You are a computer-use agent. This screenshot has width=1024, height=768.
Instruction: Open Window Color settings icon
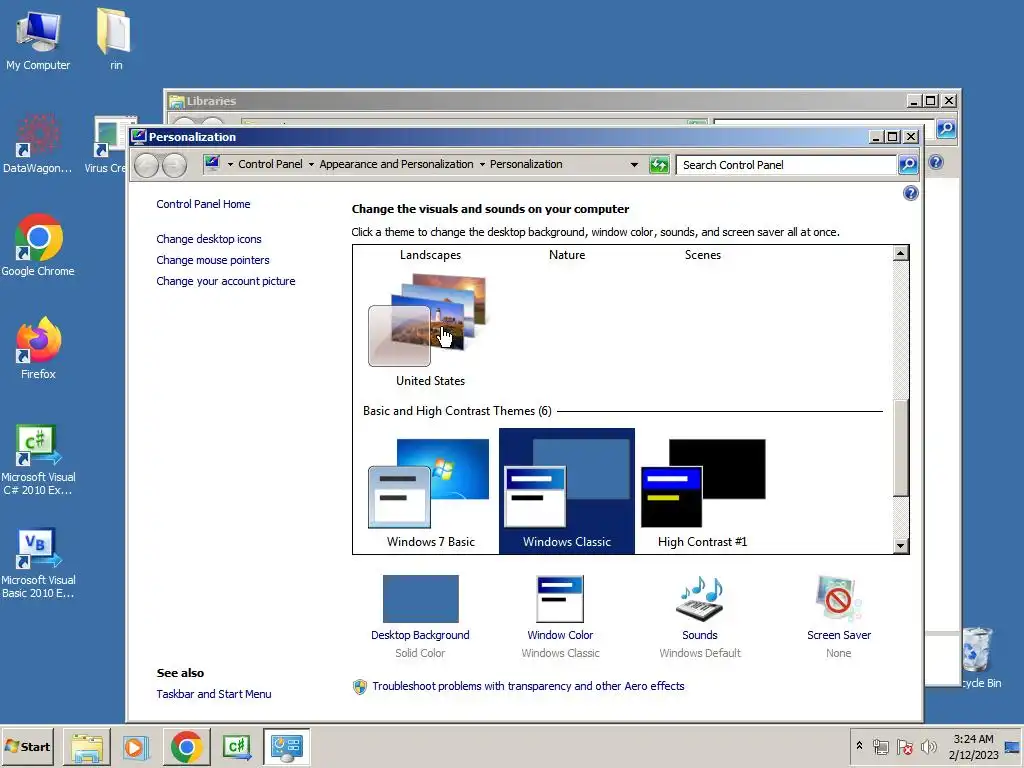pyautogui.click(x=560, y=599)
